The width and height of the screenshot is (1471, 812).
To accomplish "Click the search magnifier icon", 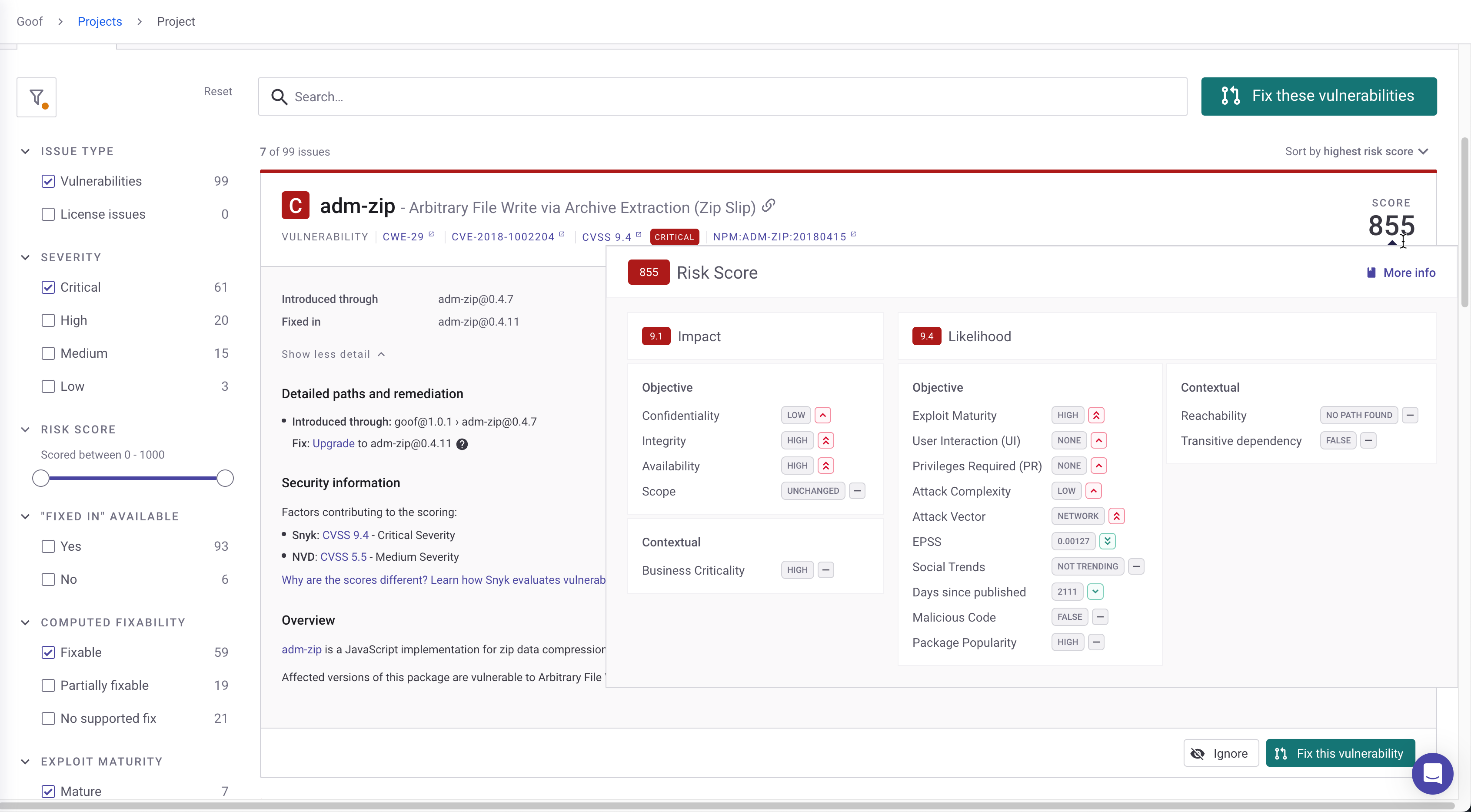I will tap(279, 97).
